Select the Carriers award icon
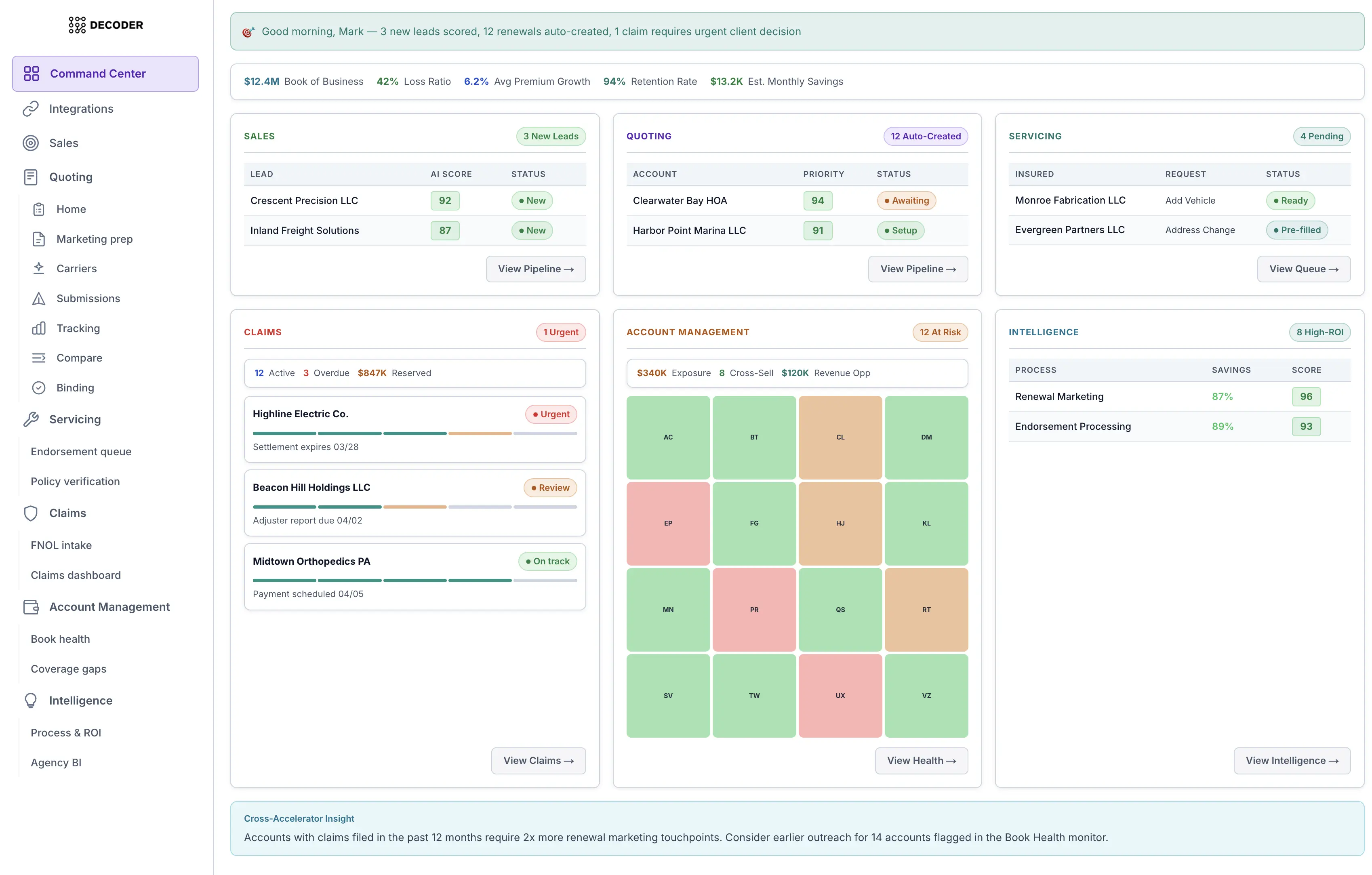The image size is (1372, 875). [38, 268]
